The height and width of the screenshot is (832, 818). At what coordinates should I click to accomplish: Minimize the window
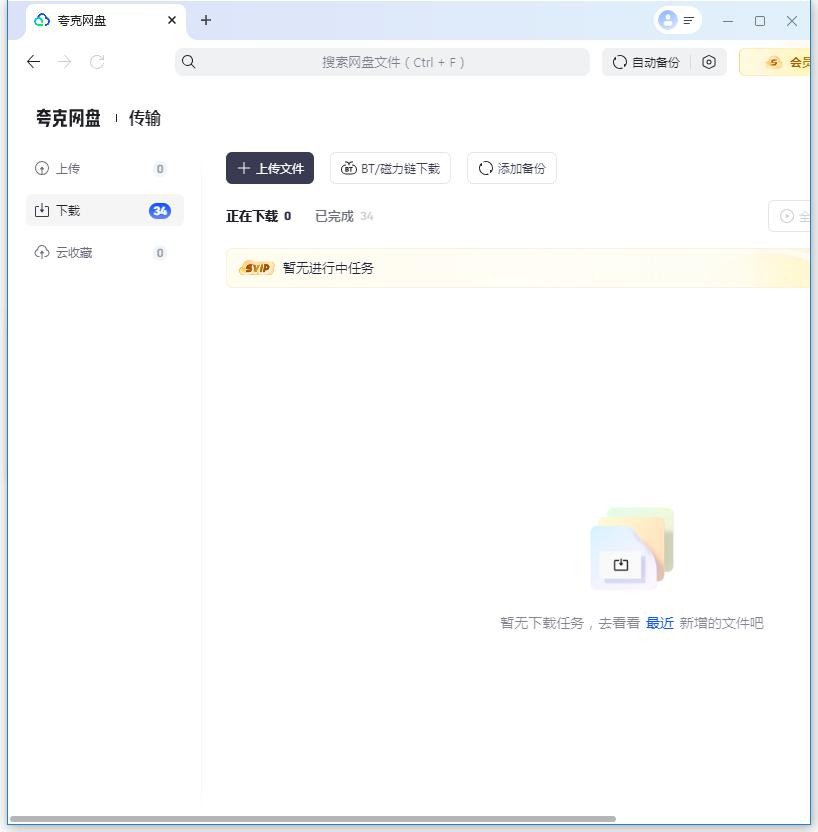coord(728,21)
